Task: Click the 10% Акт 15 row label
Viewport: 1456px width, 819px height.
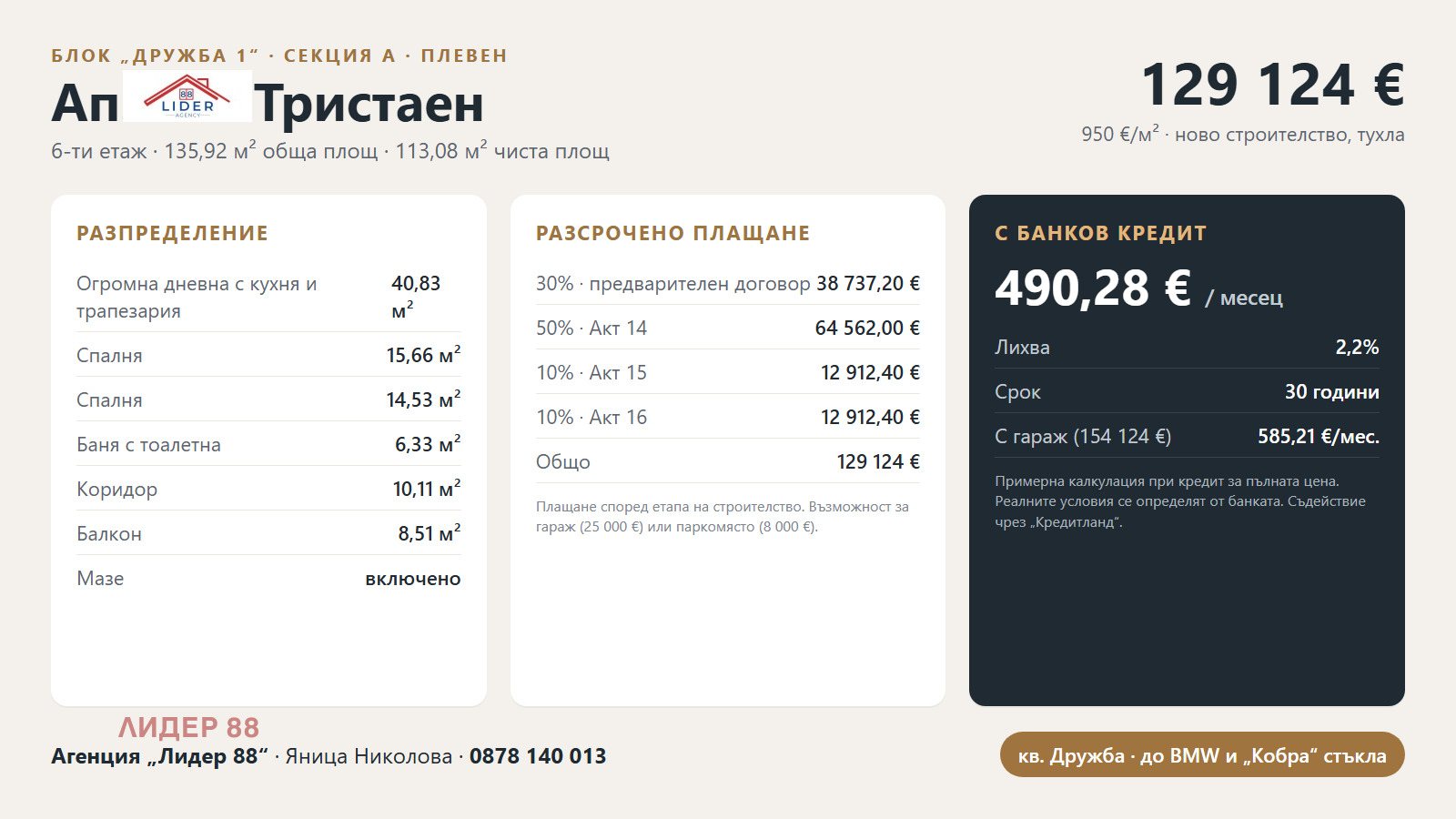Action: click(x=591, y=372)
